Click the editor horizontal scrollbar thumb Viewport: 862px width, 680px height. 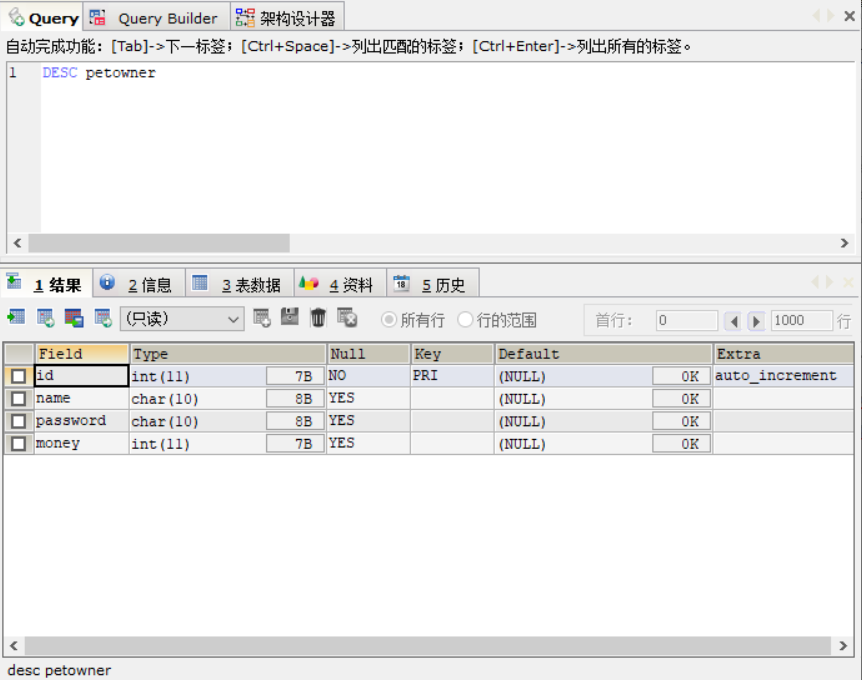[159, 243]
